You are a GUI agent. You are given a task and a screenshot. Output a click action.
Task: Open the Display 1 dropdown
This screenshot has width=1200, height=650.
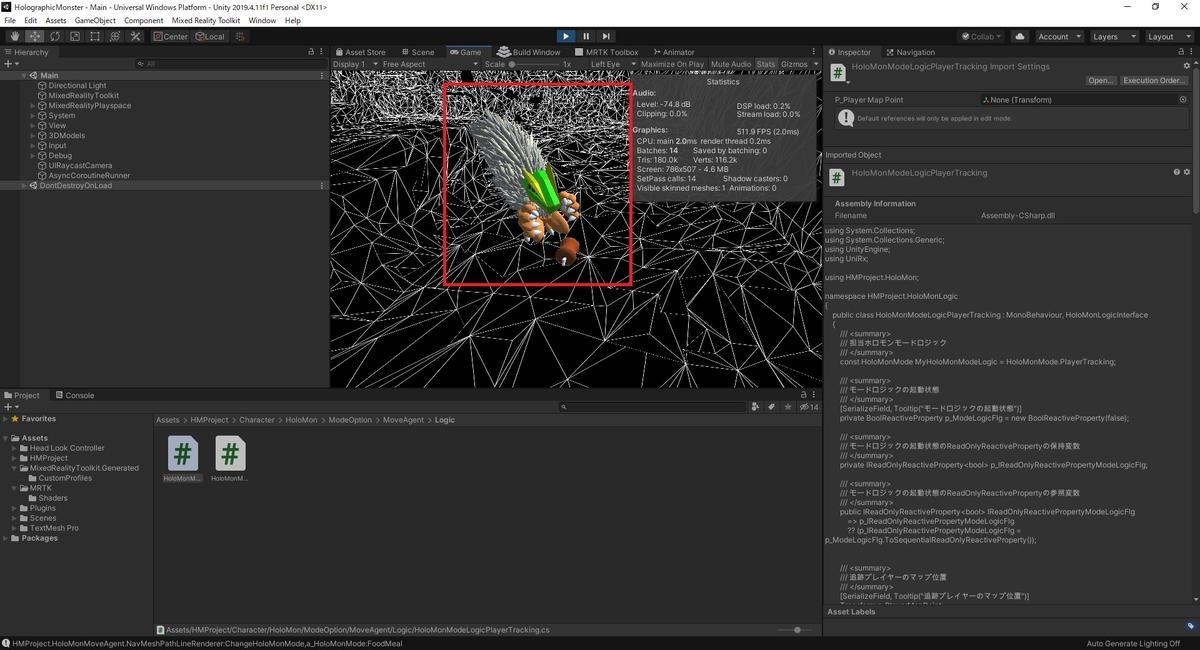355,64
